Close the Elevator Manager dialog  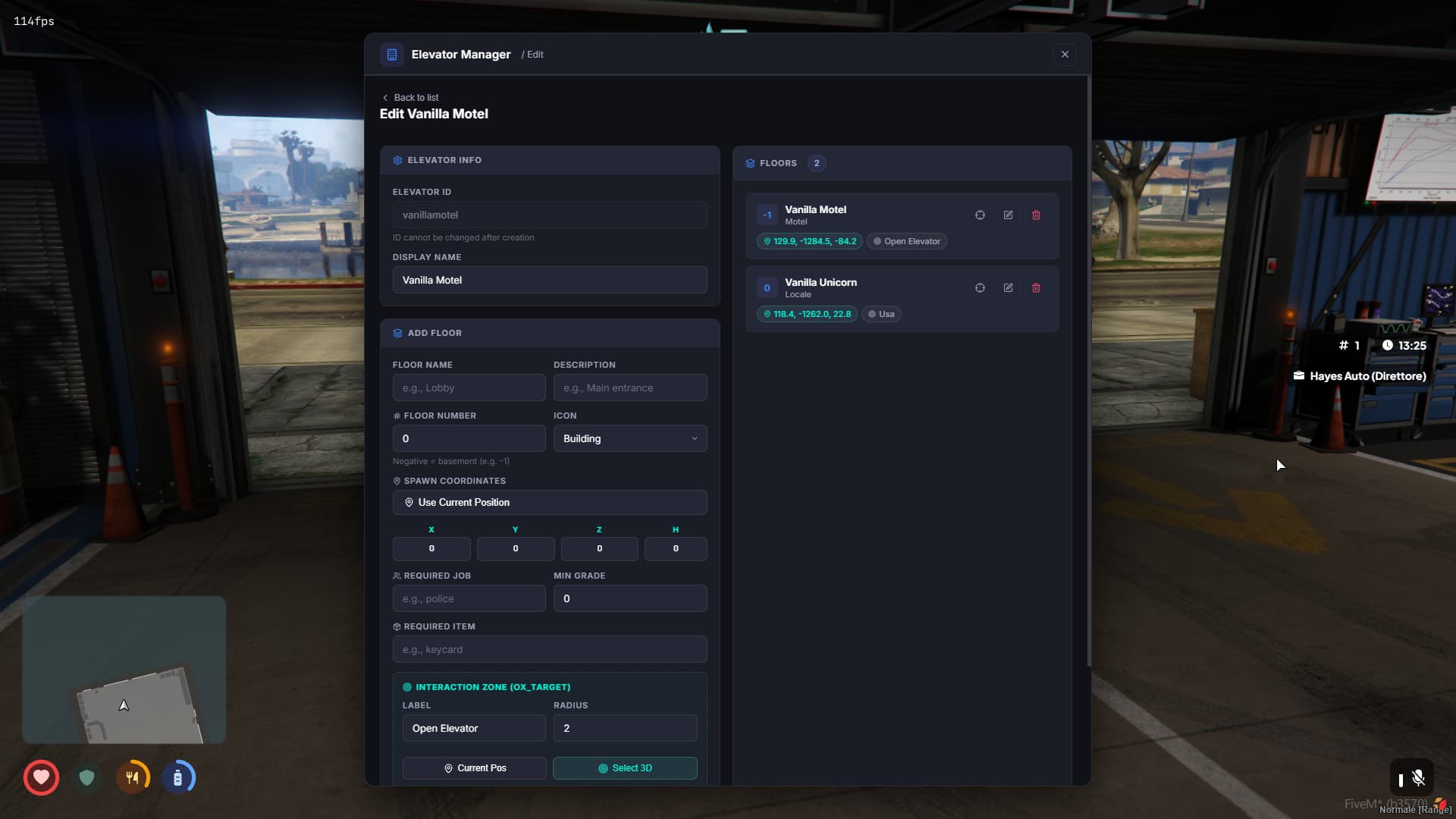[1065, 55]
